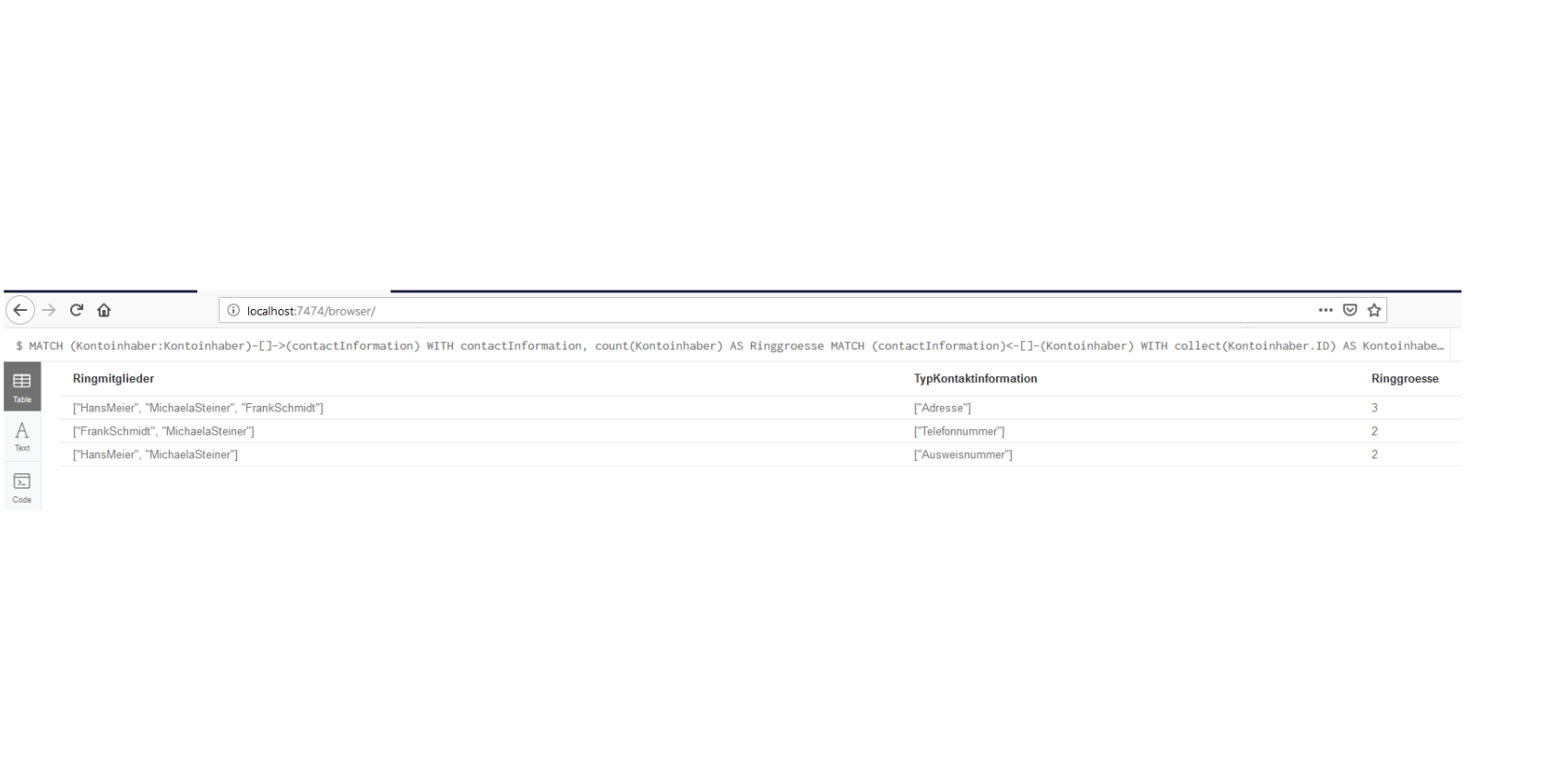Click the TypKontaktinformation column header
The image size is (1568, 784).
975,379
